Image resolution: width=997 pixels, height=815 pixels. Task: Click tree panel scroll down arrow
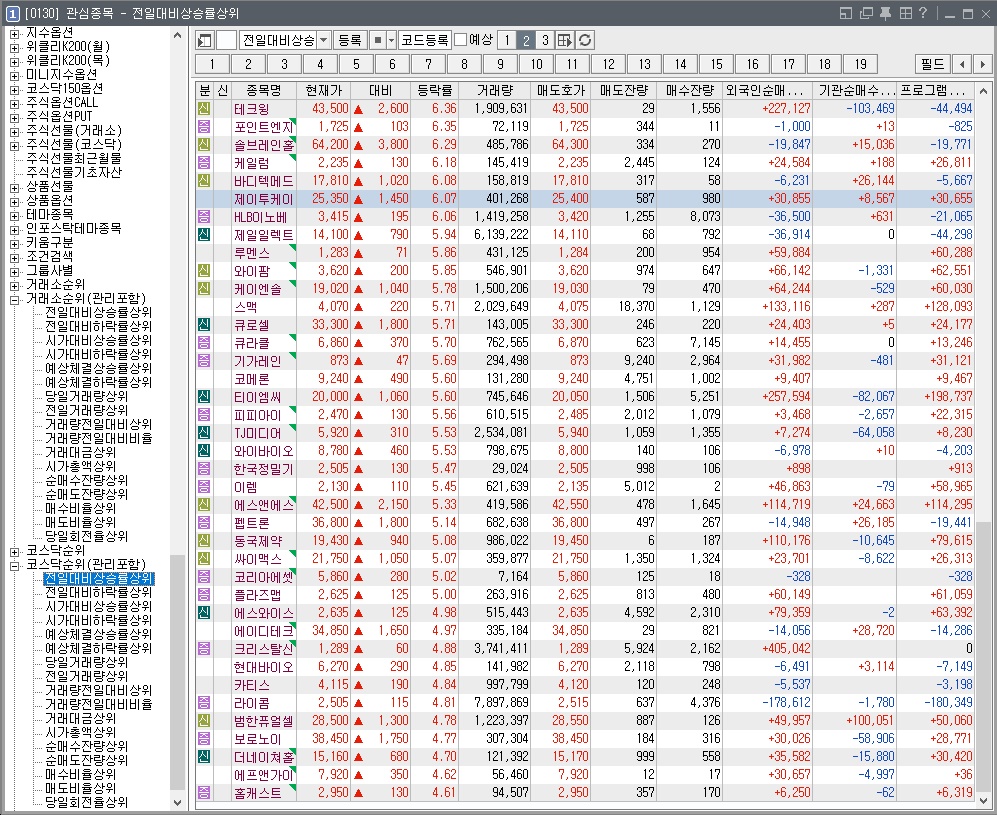click(177, 802)
